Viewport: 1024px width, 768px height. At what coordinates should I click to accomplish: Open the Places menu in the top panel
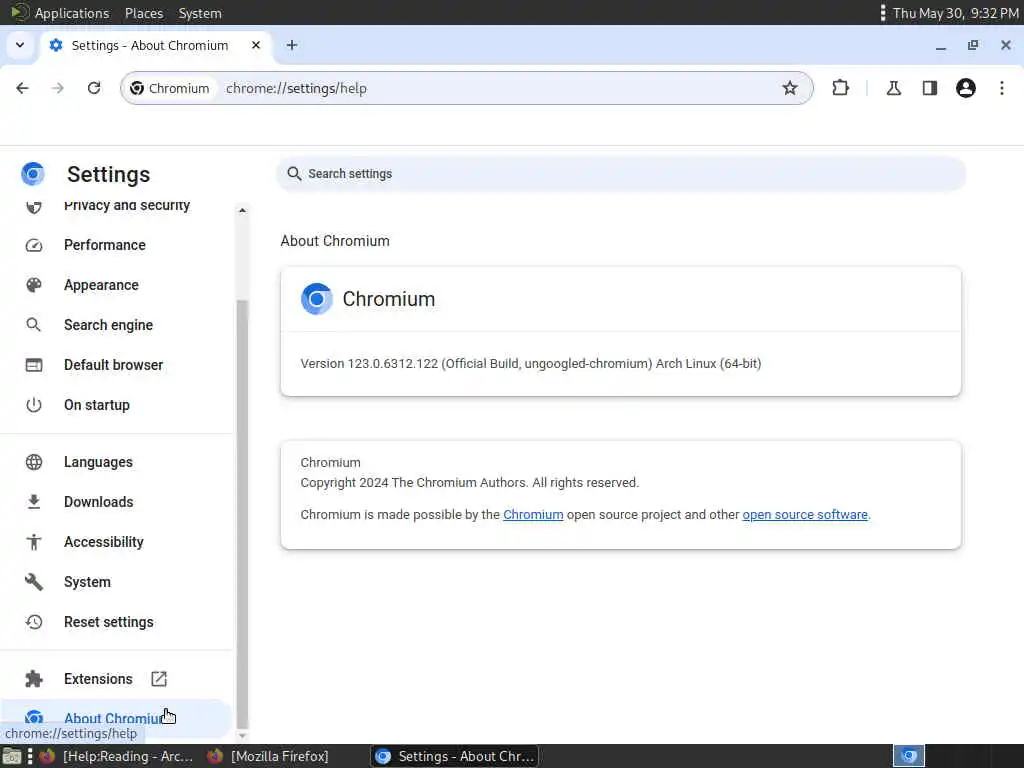tap(144, 13)
